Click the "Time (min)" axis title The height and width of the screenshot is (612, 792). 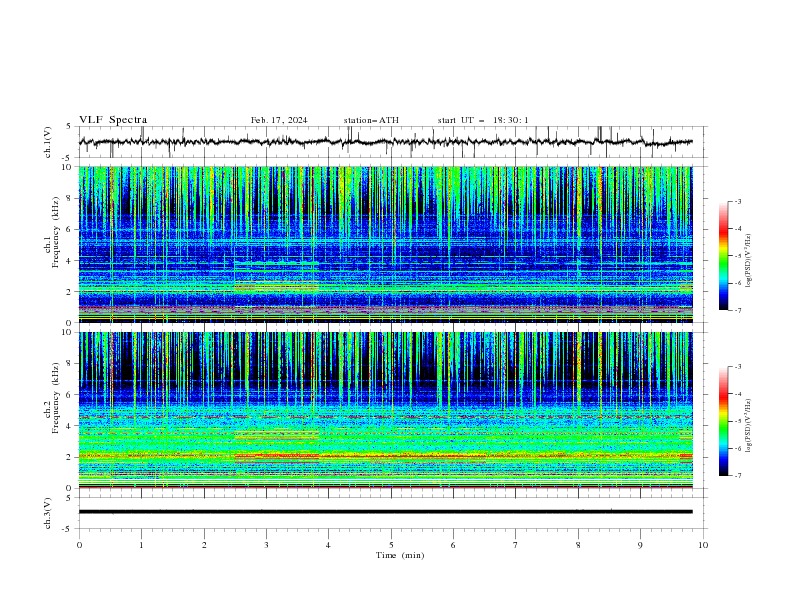400,555
